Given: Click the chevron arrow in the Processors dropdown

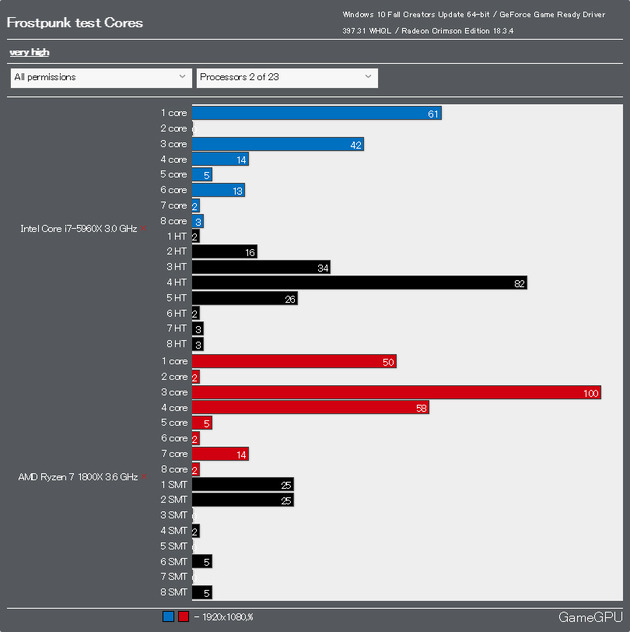Looking at the screenshot, I should (x=368, y=77).
